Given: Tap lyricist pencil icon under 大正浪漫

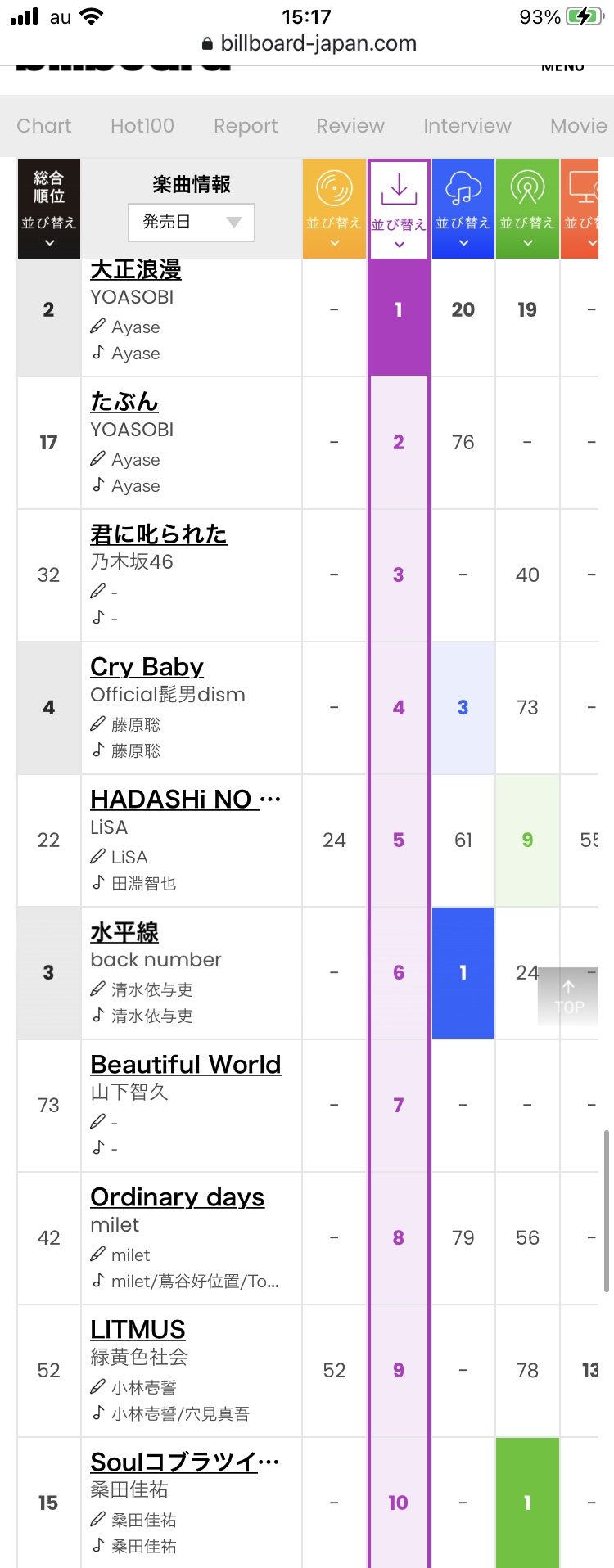Looking at the screenshot, I should pos(97,326).
